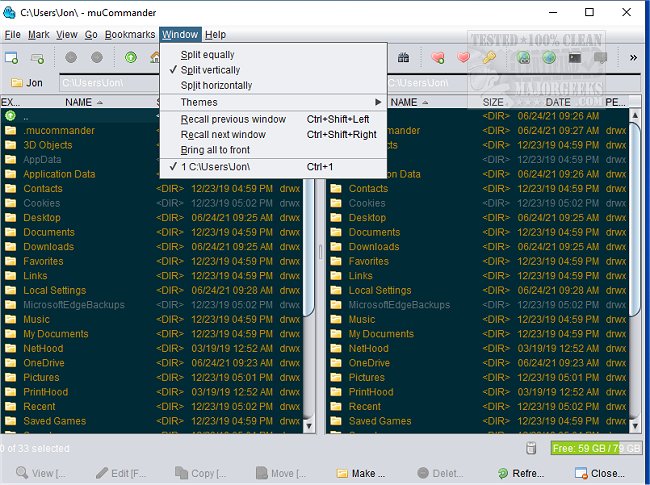The width and height of the screenshot is (650, 485).
Task: Click the binoculars find icon in toolbar
Action: coord(404,58)
